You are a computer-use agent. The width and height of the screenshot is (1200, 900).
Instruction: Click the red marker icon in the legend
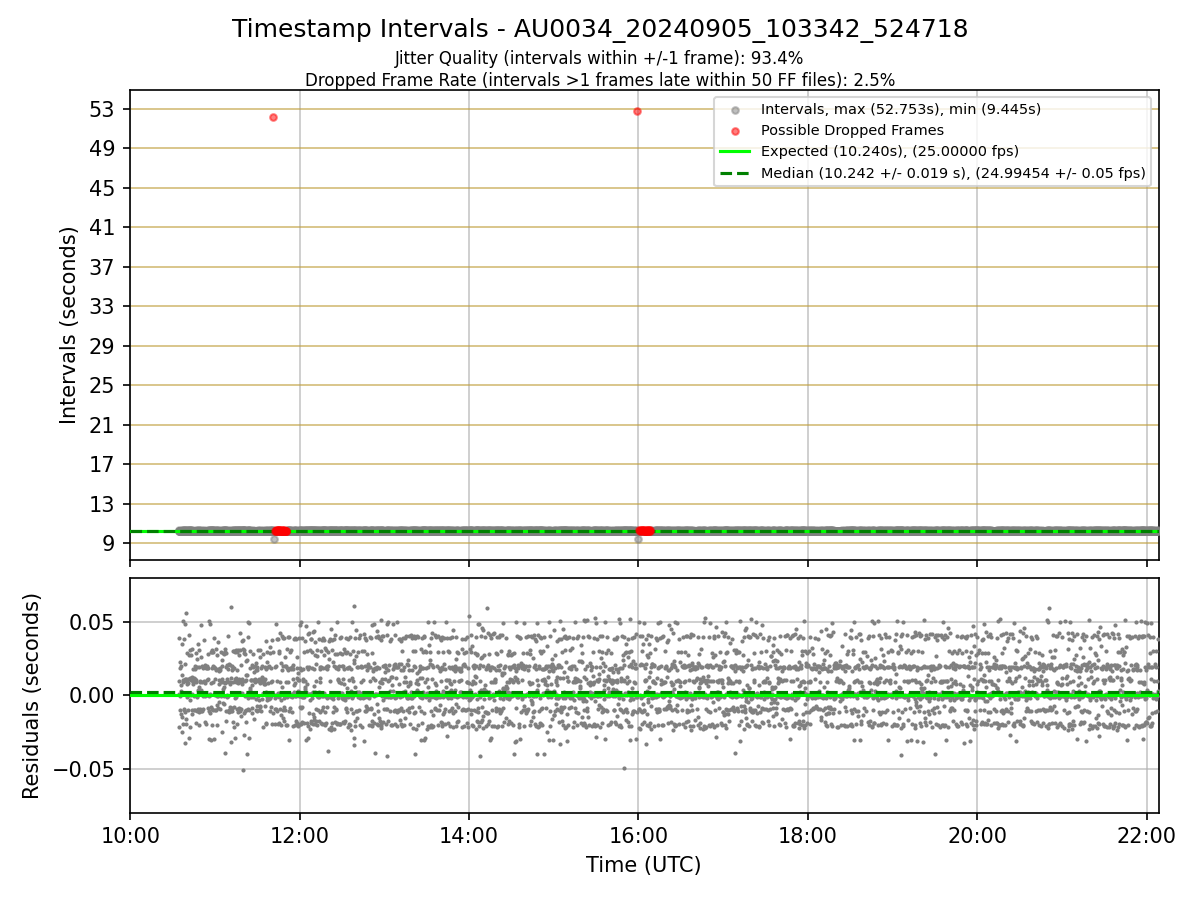tap(735, 131)
